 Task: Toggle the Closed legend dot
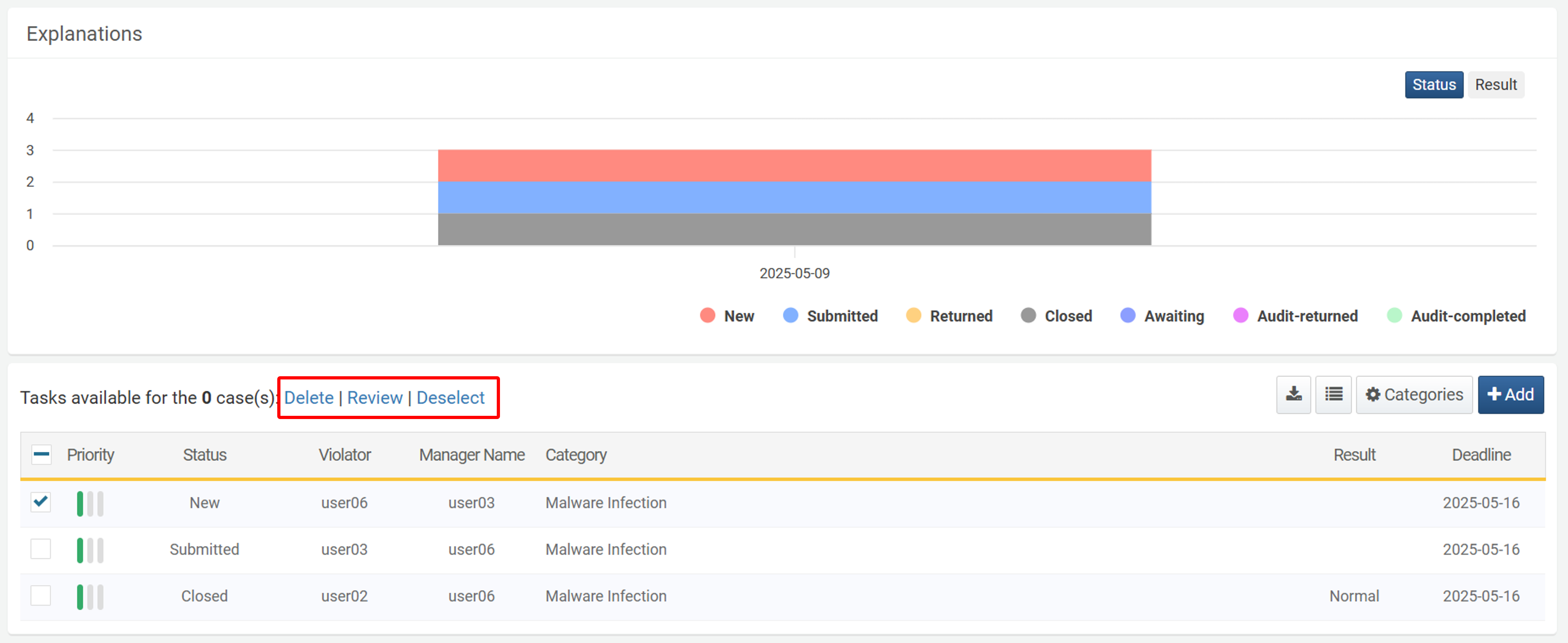pos(1028,315)
